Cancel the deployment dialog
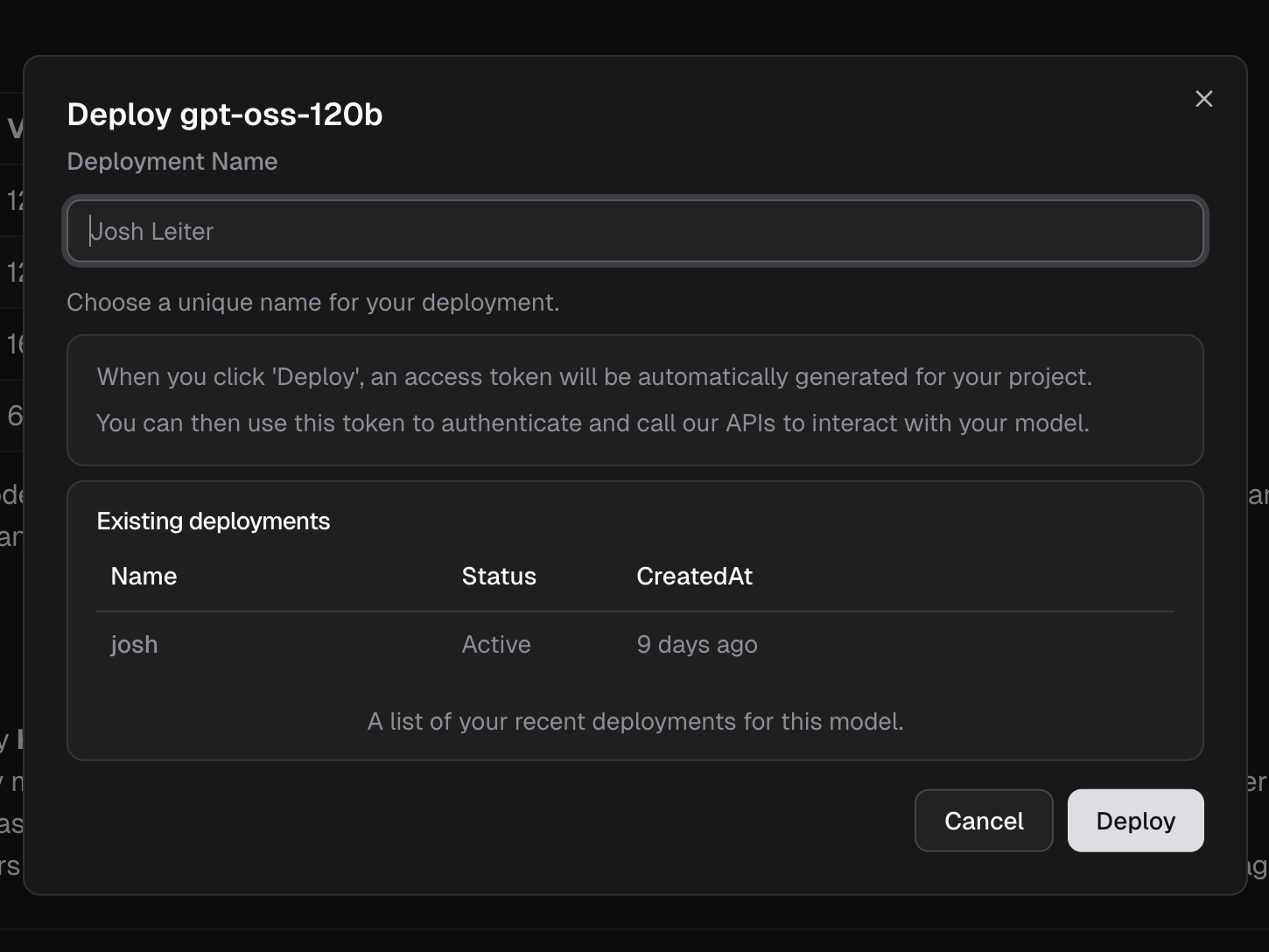 [983, 821]
